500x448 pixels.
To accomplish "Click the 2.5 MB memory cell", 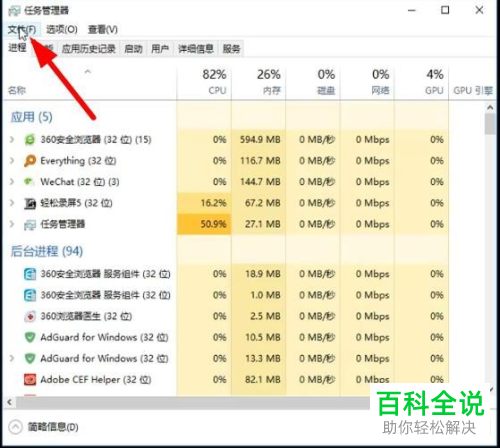I will [259, 316].
